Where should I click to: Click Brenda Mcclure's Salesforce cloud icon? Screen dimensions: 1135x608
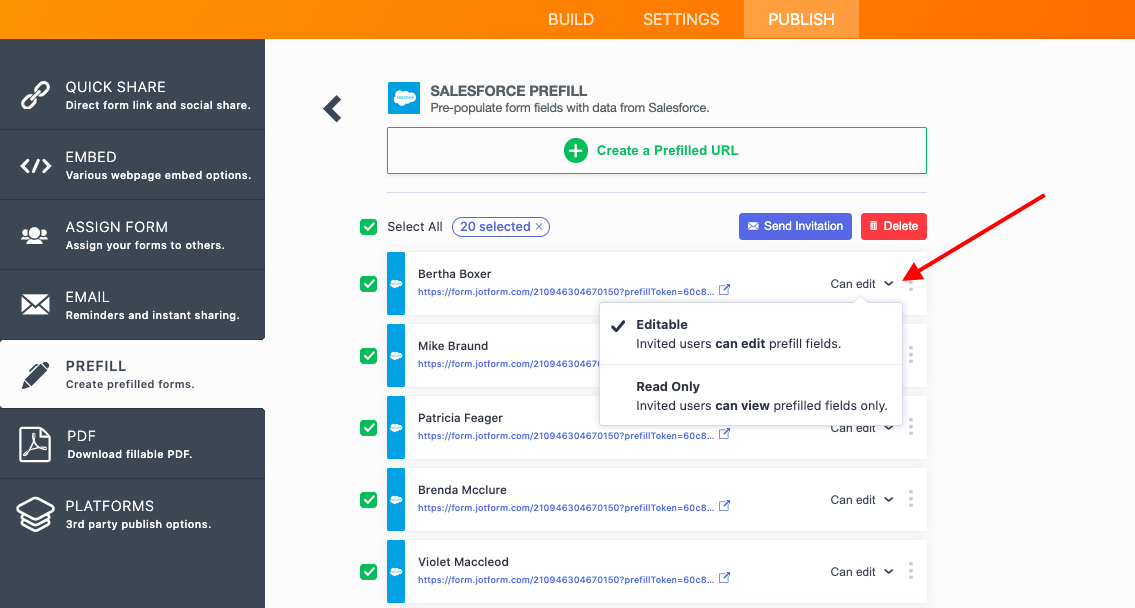coord(396,499)
